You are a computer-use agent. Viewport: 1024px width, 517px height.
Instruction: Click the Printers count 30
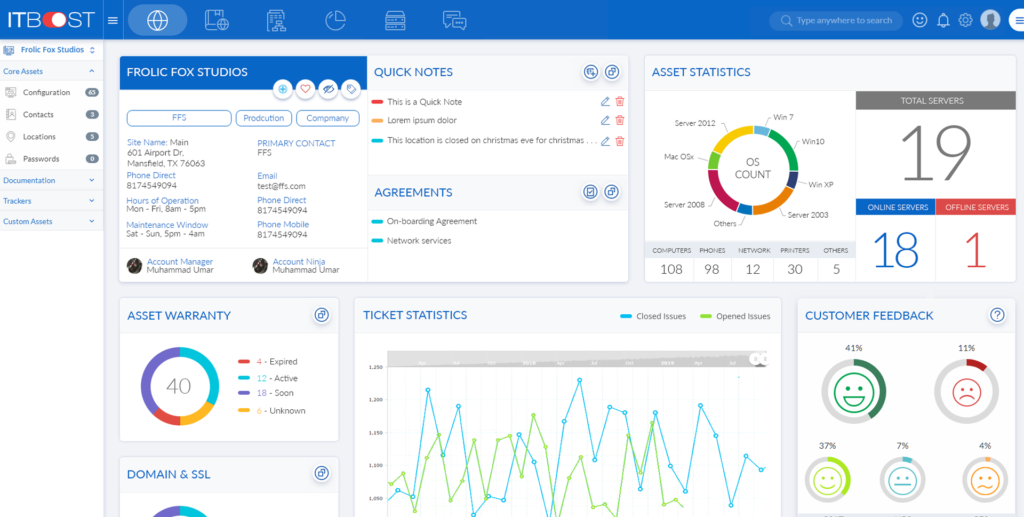coord(795,269)
